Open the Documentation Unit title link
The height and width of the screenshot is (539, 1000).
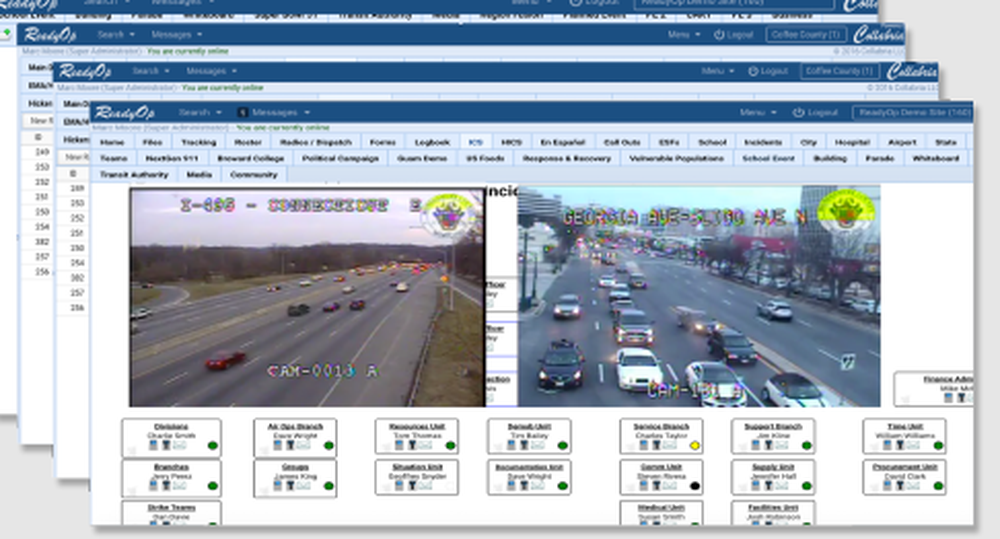click(529, 467)
